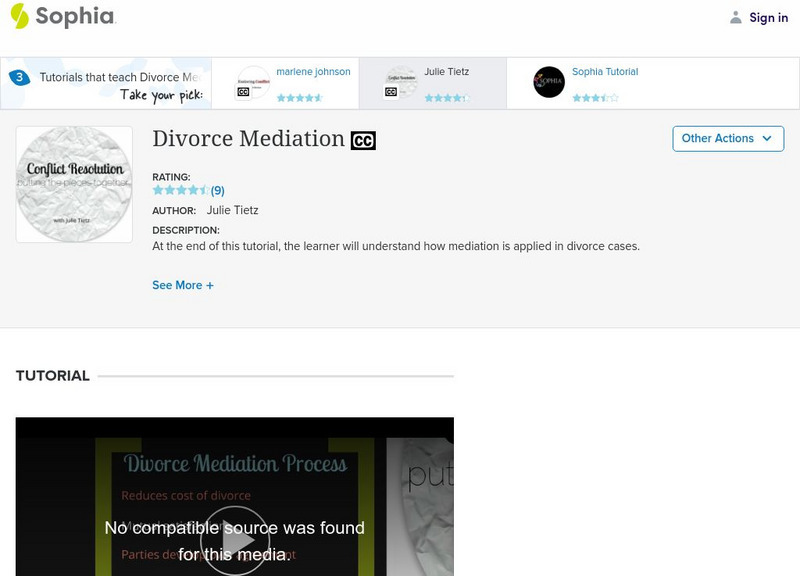Click the TUTORIAL section heading
The image size is (800, 576).
[x=53, y=376]
